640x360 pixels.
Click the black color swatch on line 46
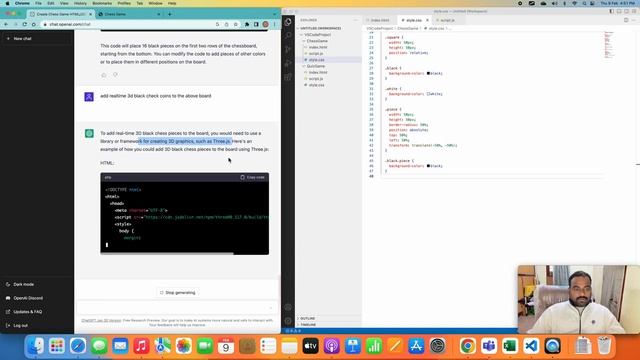click(x=428, y=166)
